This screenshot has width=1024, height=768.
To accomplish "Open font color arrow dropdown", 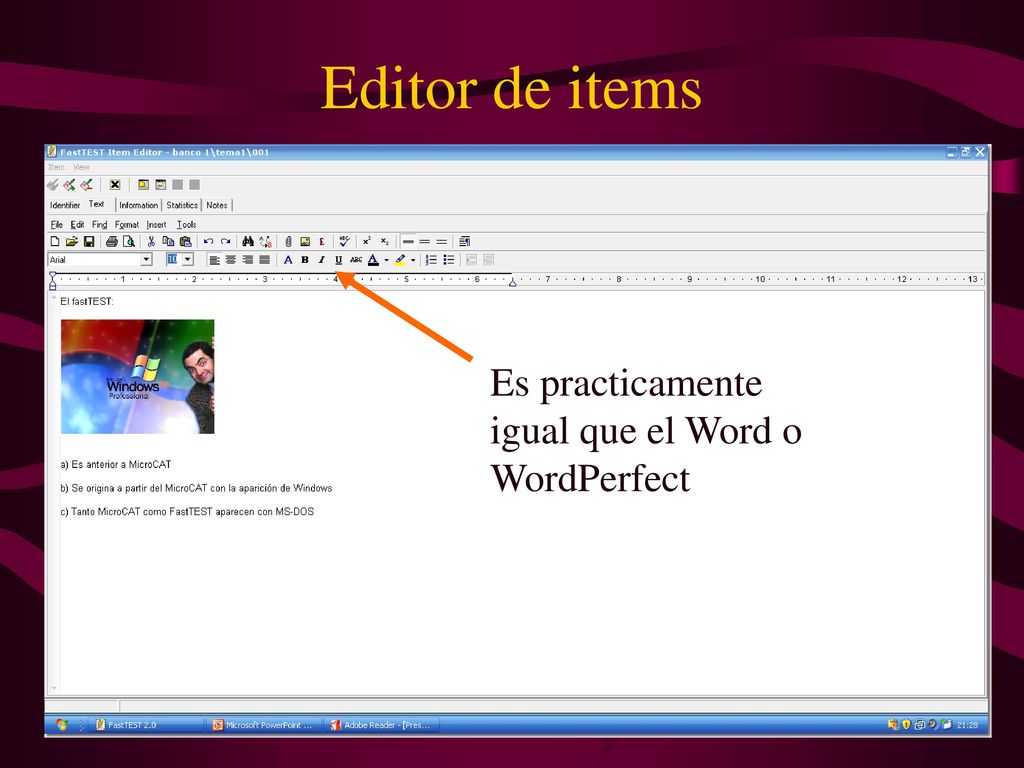I will [387, 261].
